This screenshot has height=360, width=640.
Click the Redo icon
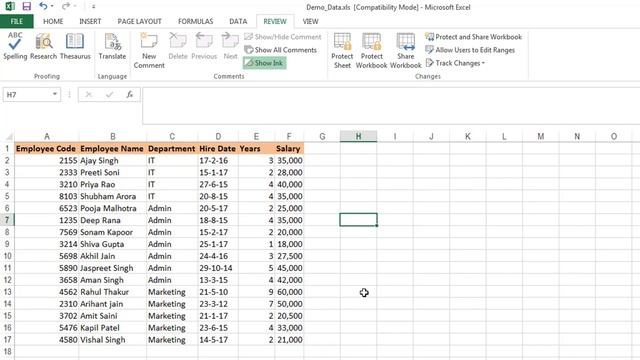coord(65,6)
